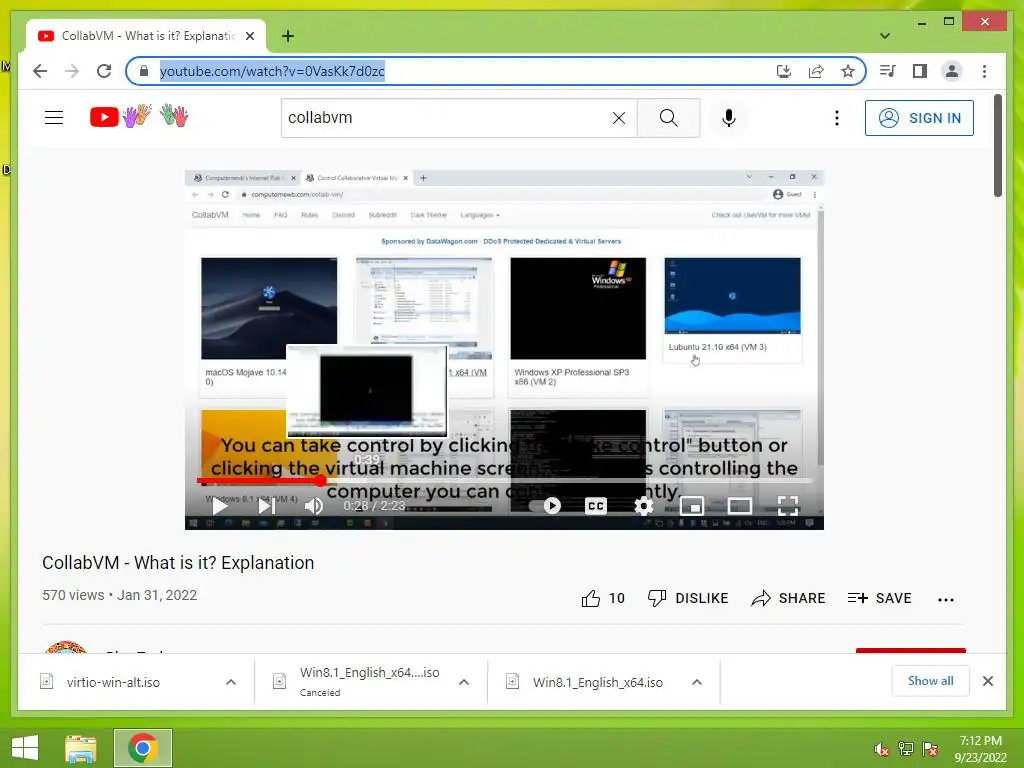Open the Chrome three-dot menu
1024x768 pixels.
click(984, 71)
